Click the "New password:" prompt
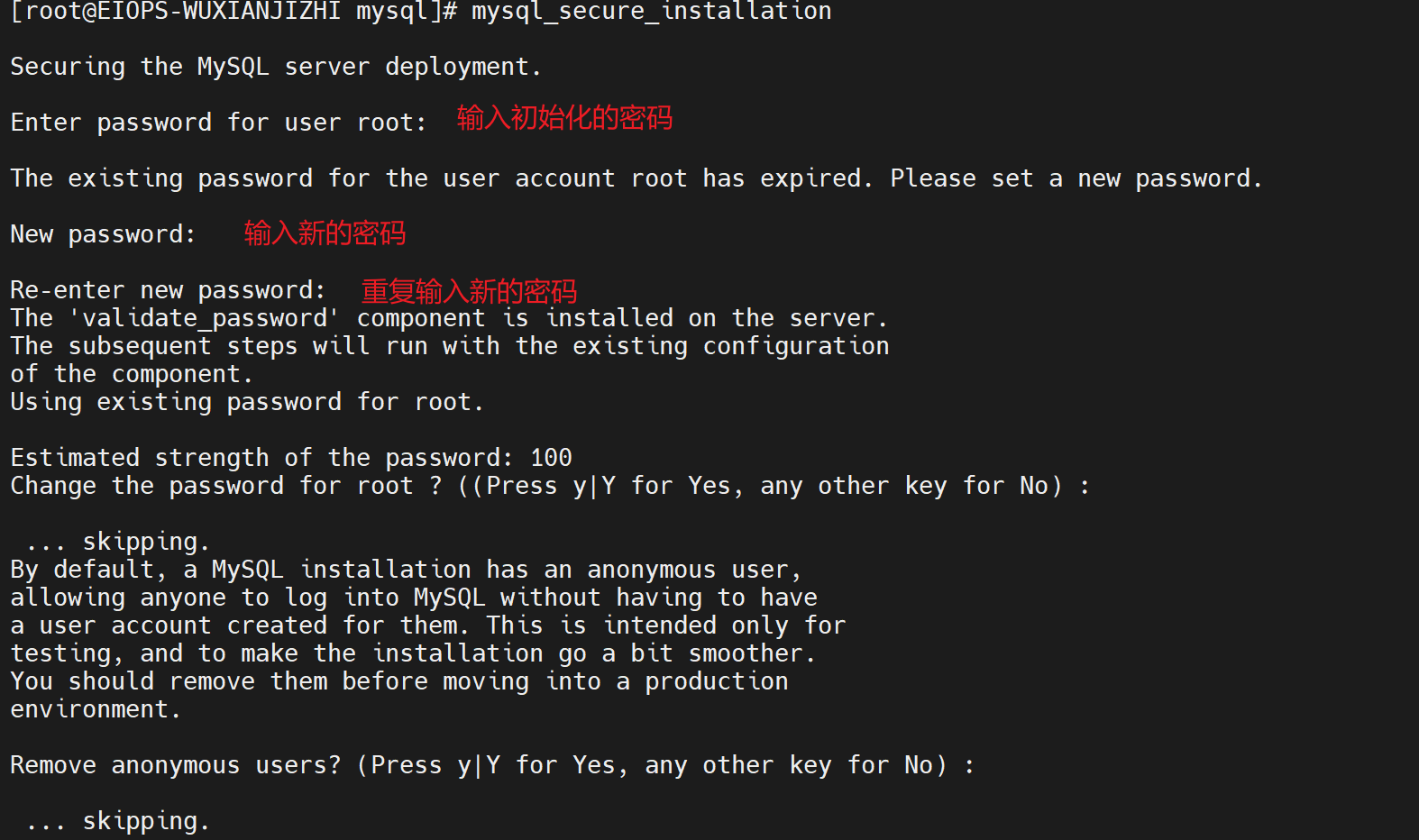 tap(103, 234)
